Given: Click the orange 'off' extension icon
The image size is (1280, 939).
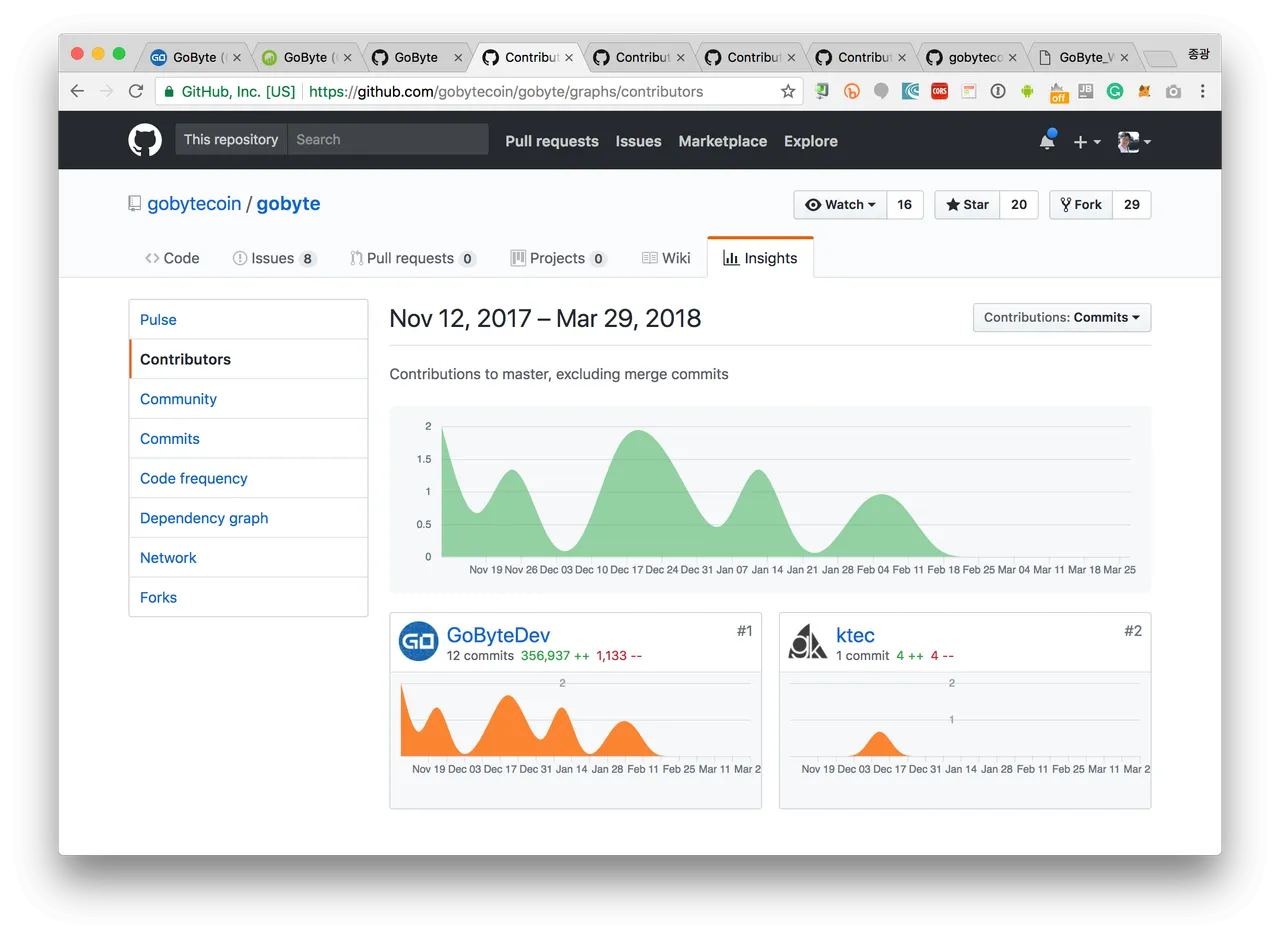Looking at the screenshot, I should point(1057,92).
